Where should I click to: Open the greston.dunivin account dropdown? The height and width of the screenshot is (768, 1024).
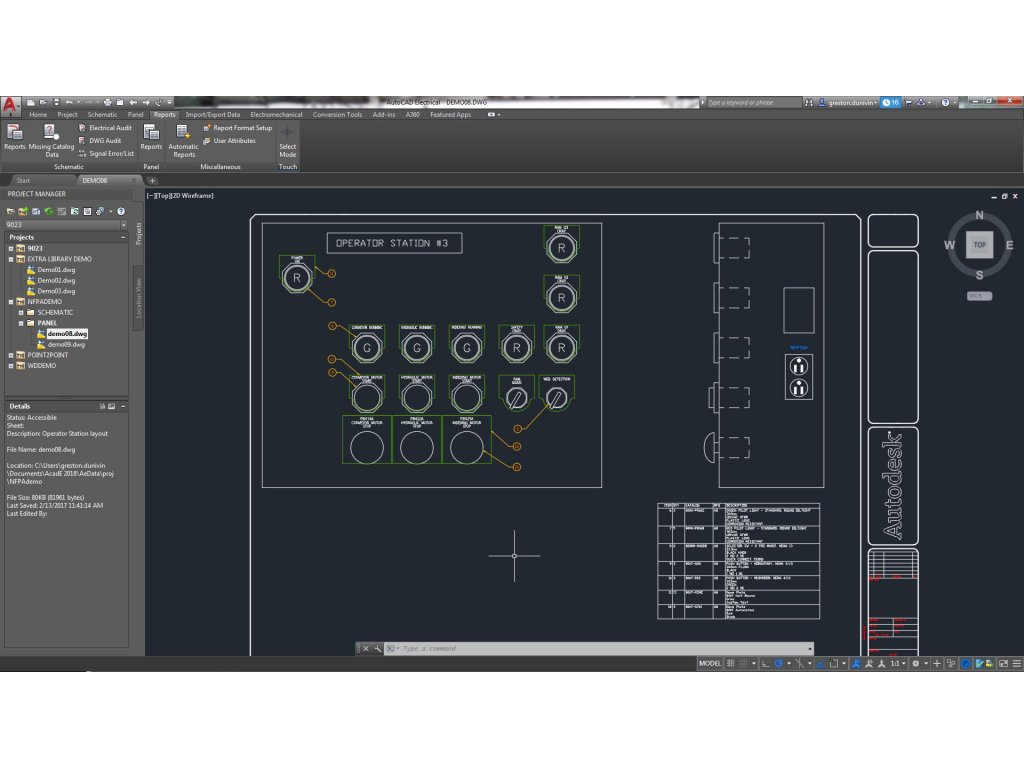tap(852, 103)
